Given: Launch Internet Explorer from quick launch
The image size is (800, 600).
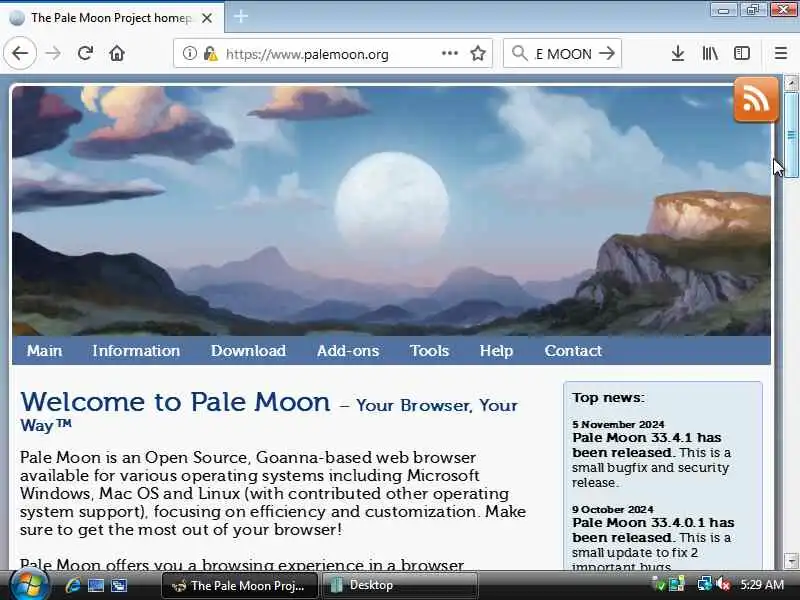Looking at the screenshot, I should point(72,585).
